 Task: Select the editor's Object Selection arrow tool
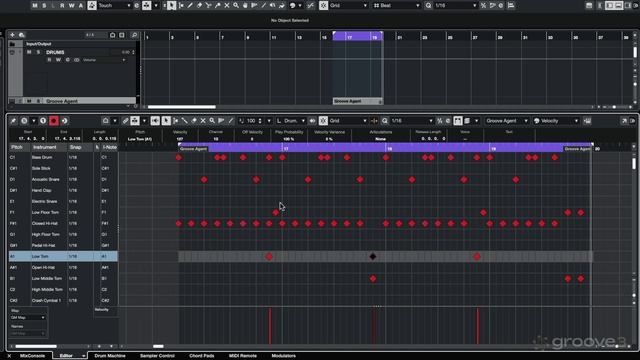pyautogui.click(x=166, y=121)
